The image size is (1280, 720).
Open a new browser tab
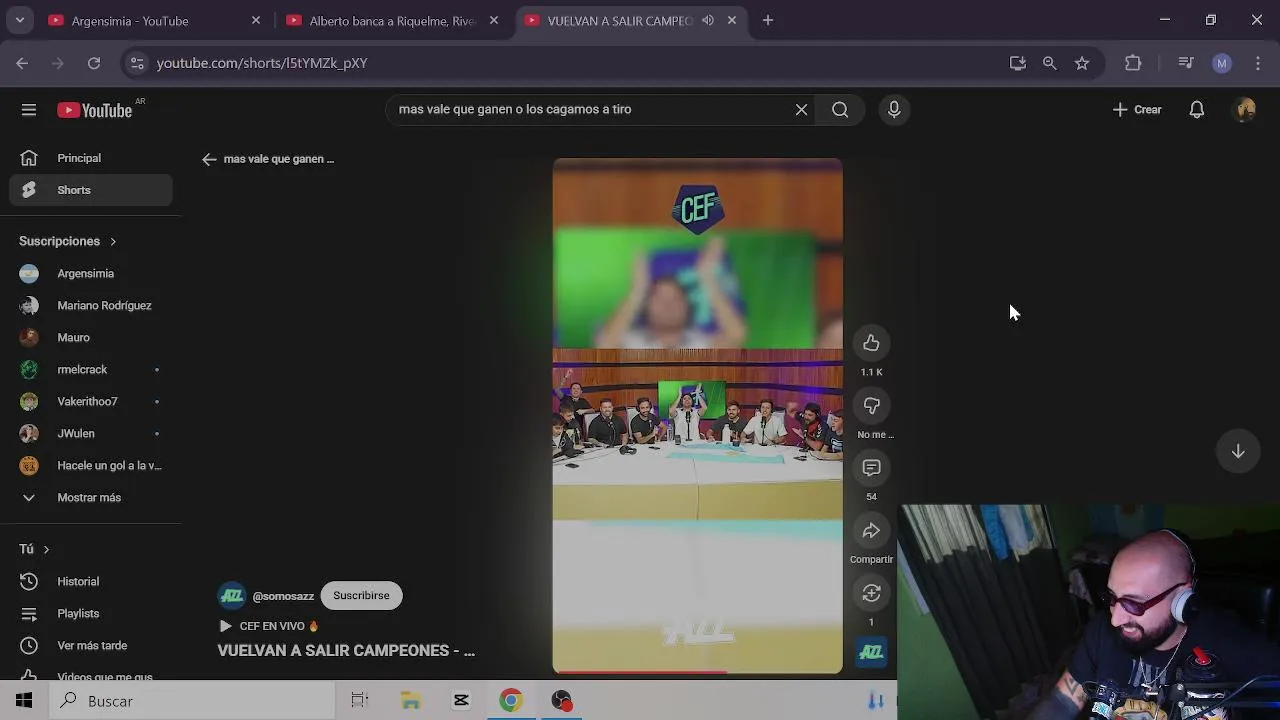click(x=768, y=20)
